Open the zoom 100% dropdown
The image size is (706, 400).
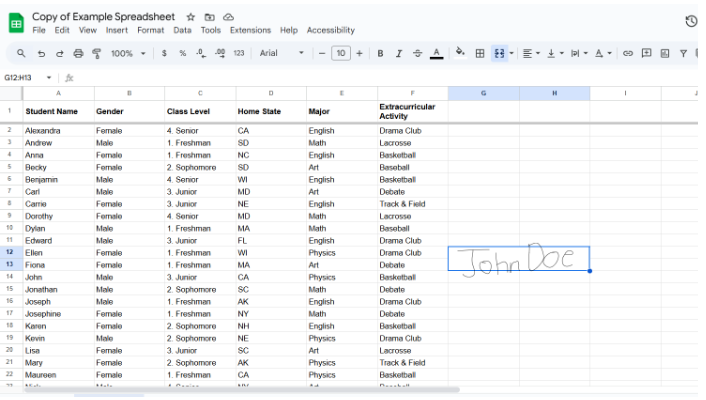127,53
